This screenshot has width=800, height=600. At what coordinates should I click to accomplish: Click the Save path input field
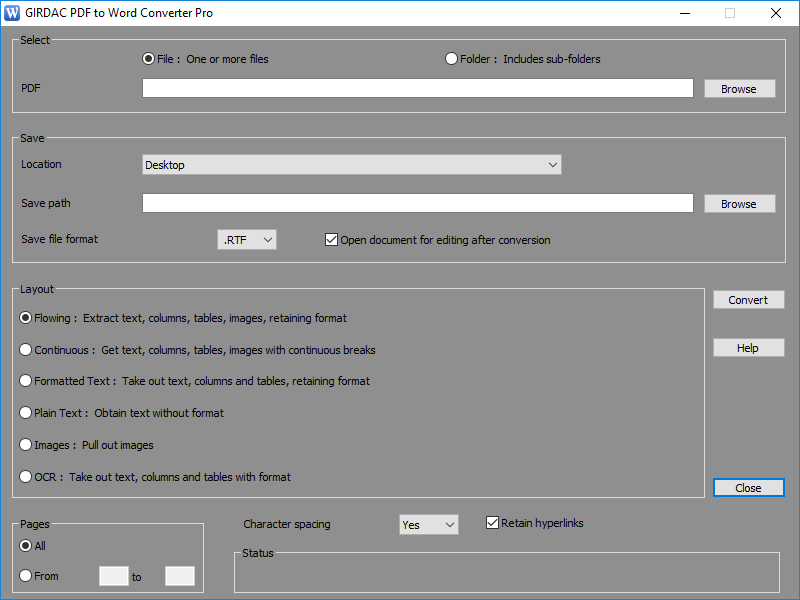click(x=417, y=203)
